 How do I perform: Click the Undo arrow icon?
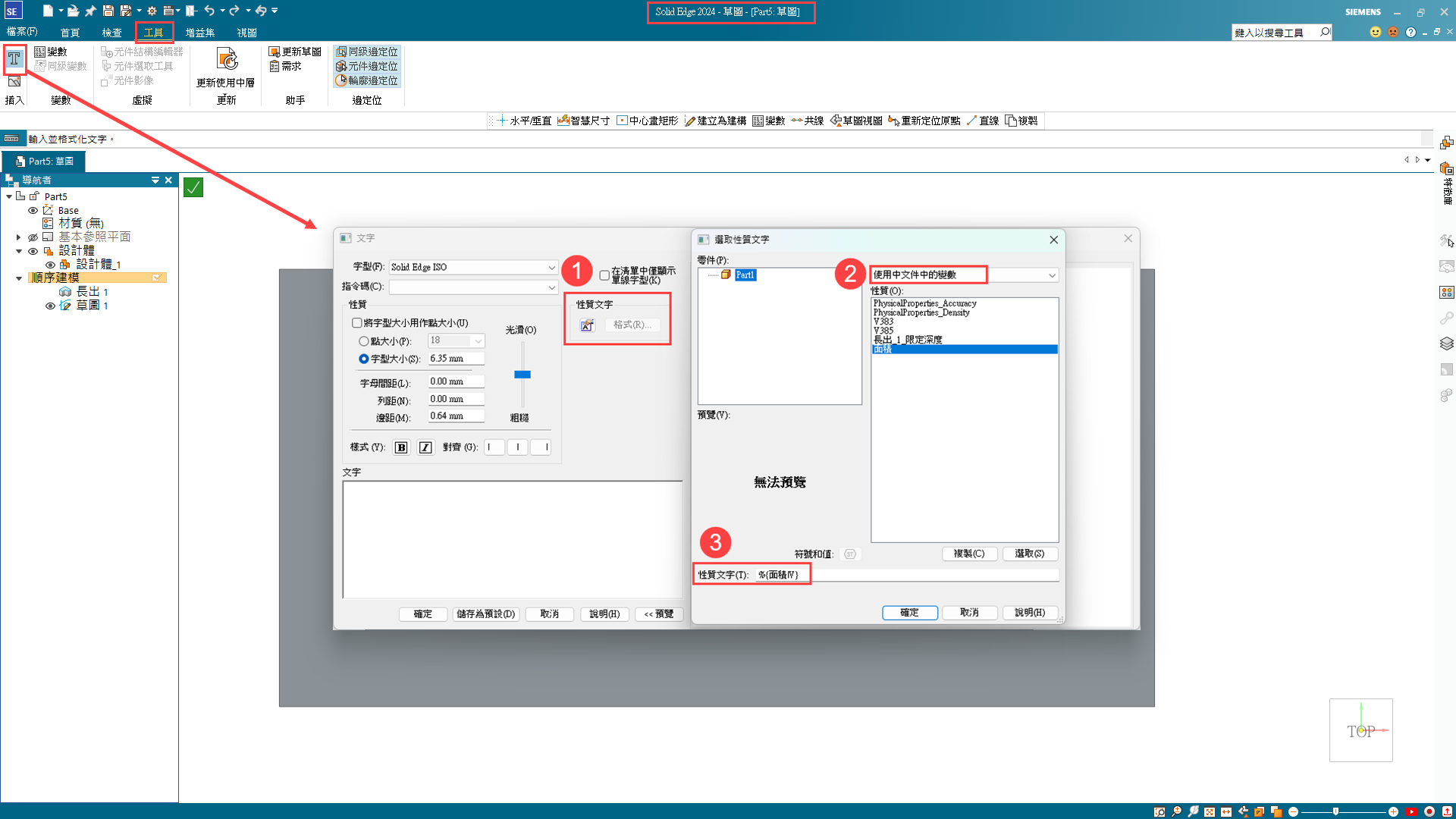tap(209, 11)
